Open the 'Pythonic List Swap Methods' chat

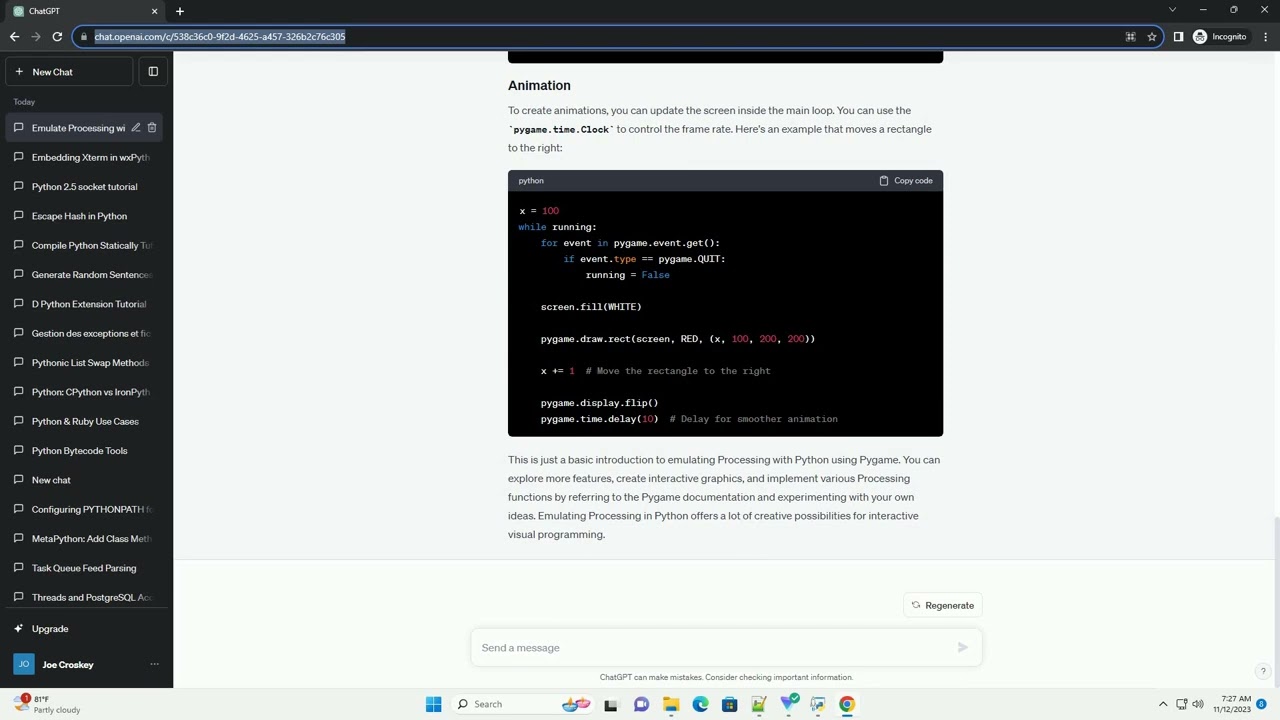(86, 363)
